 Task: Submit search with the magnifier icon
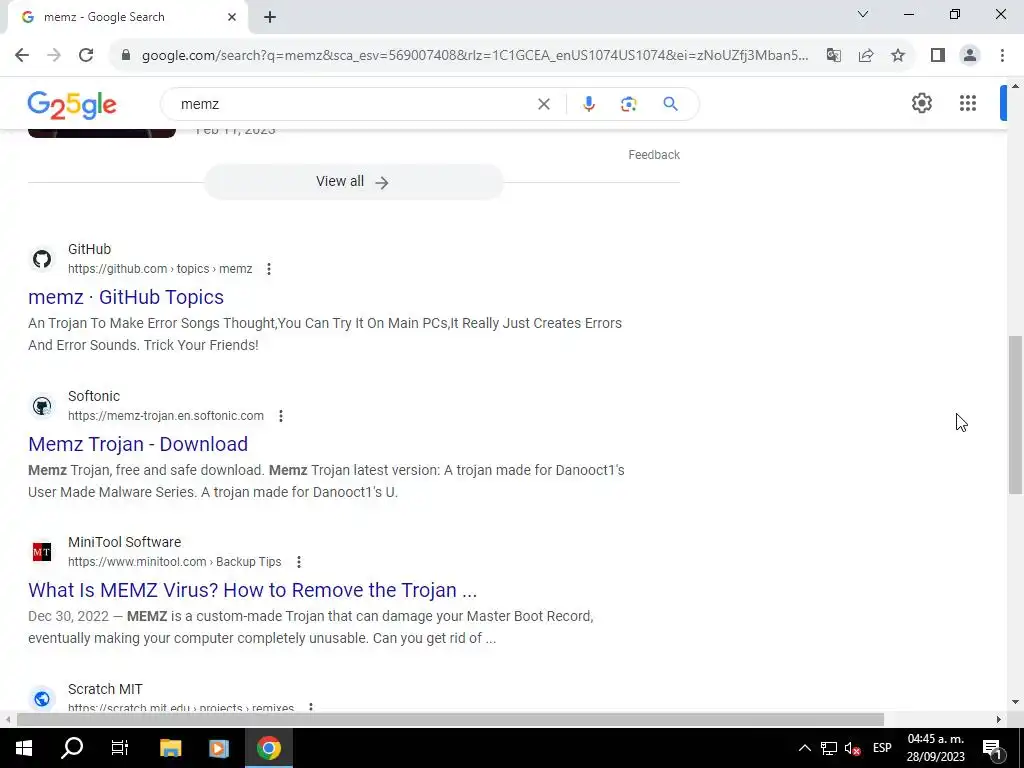pyautogui.click(x=670, y=104)
